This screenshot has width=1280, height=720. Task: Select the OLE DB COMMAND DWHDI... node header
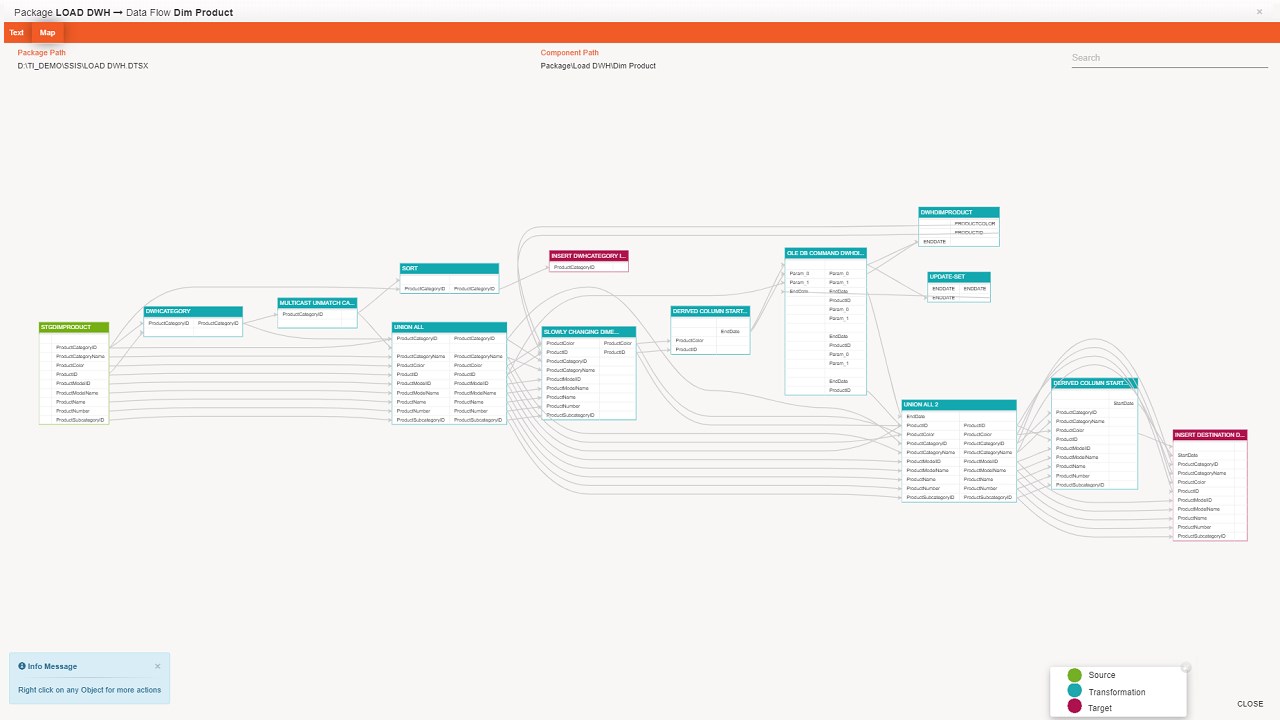pos(825,253)
